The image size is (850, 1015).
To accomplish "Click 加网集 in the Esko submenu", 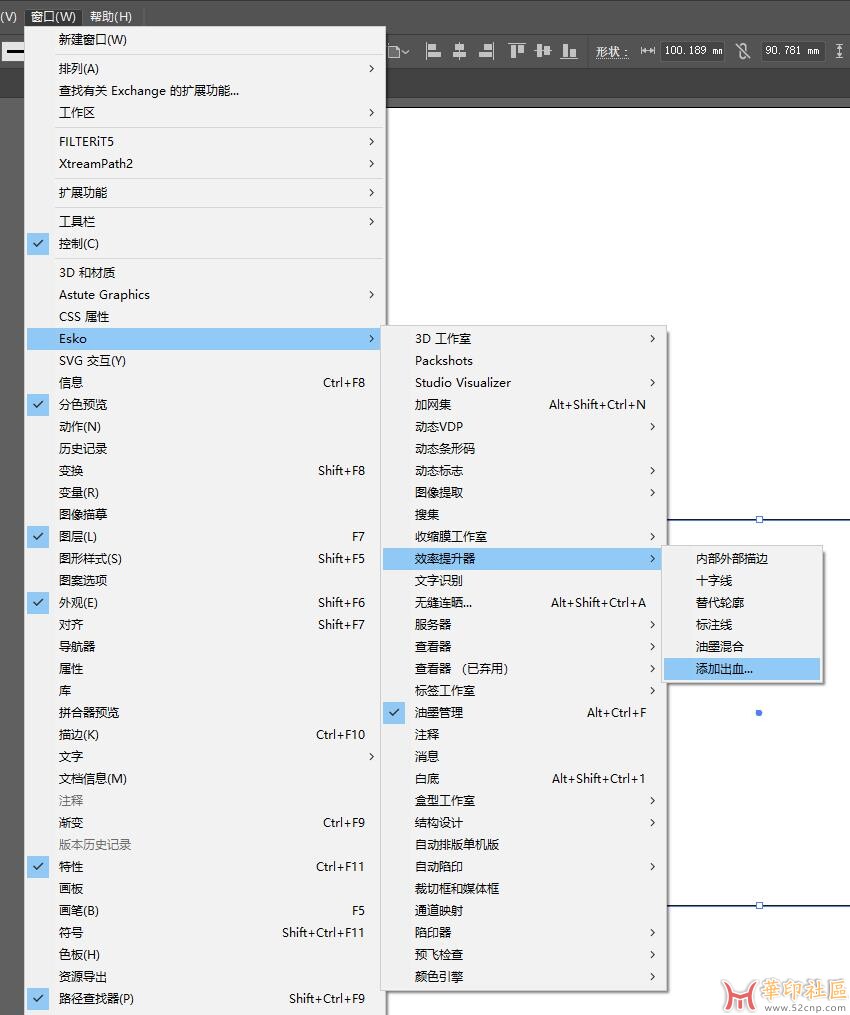I will 523,405.
